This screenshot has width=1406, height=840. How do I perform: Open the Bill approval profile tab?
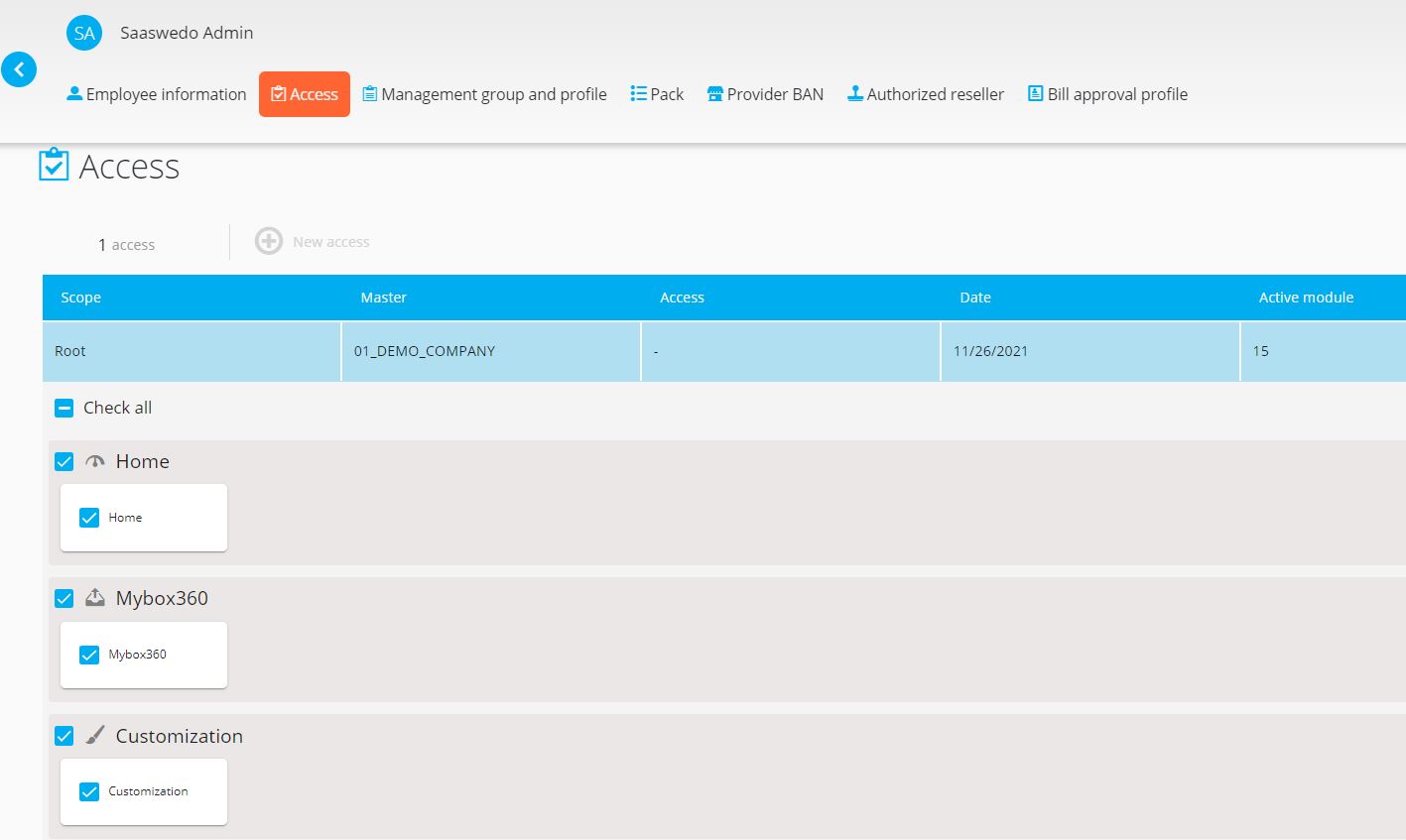click(x=1107, y=94)
